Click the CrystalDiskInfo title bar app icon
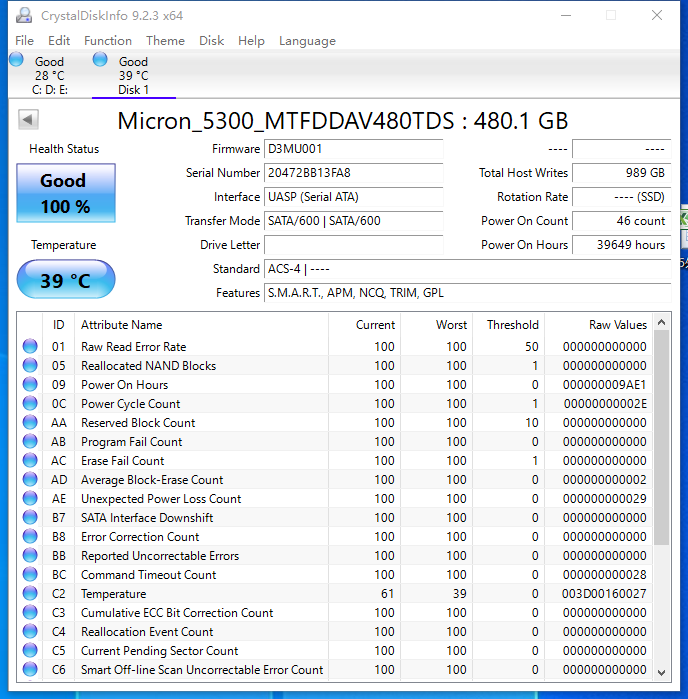This screenshot has height=699, width=688. click(x=24, y=15)
